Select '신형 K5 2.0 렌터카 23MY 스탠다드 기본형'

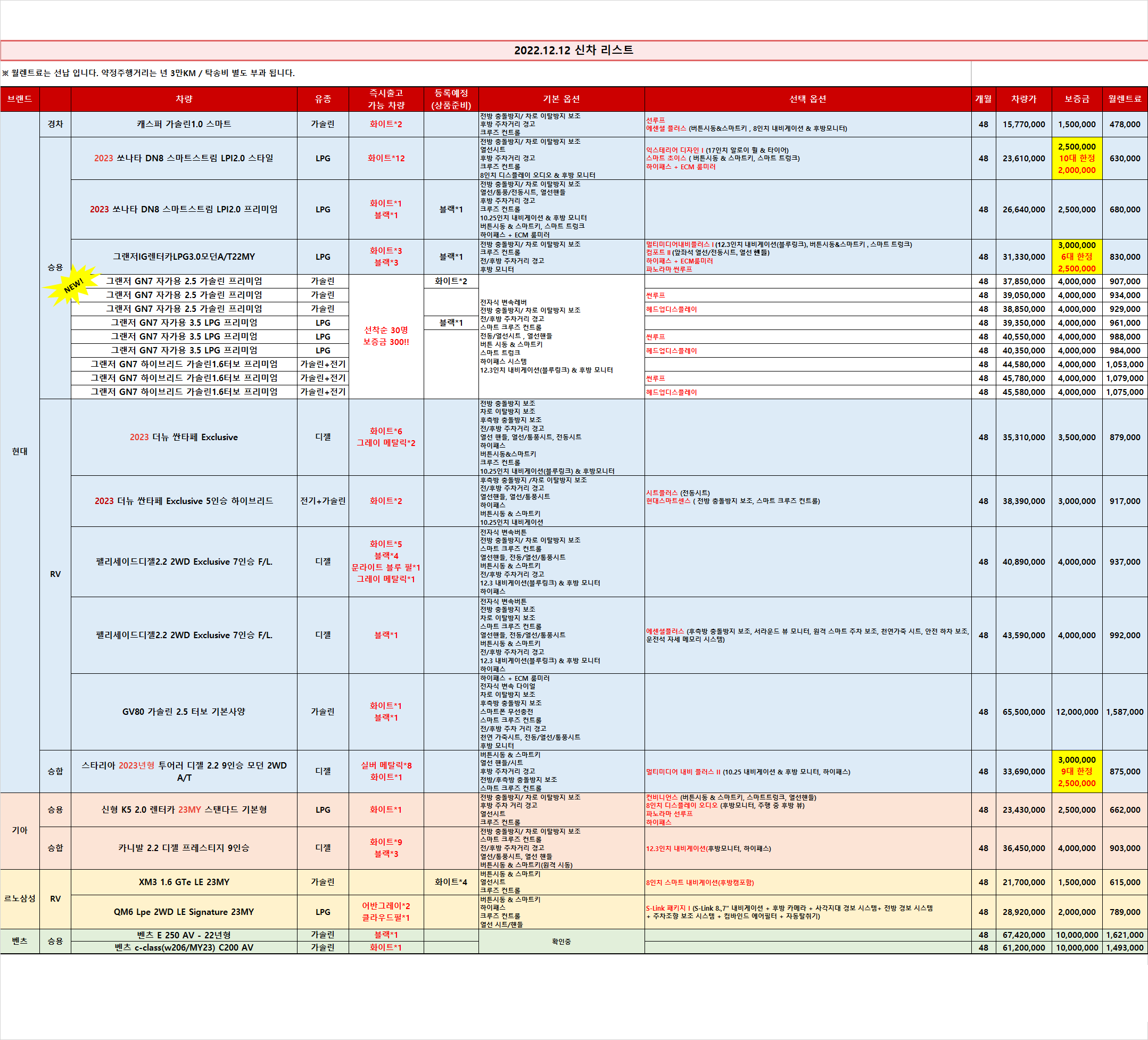pyautogui.click(x=184, y=810)
